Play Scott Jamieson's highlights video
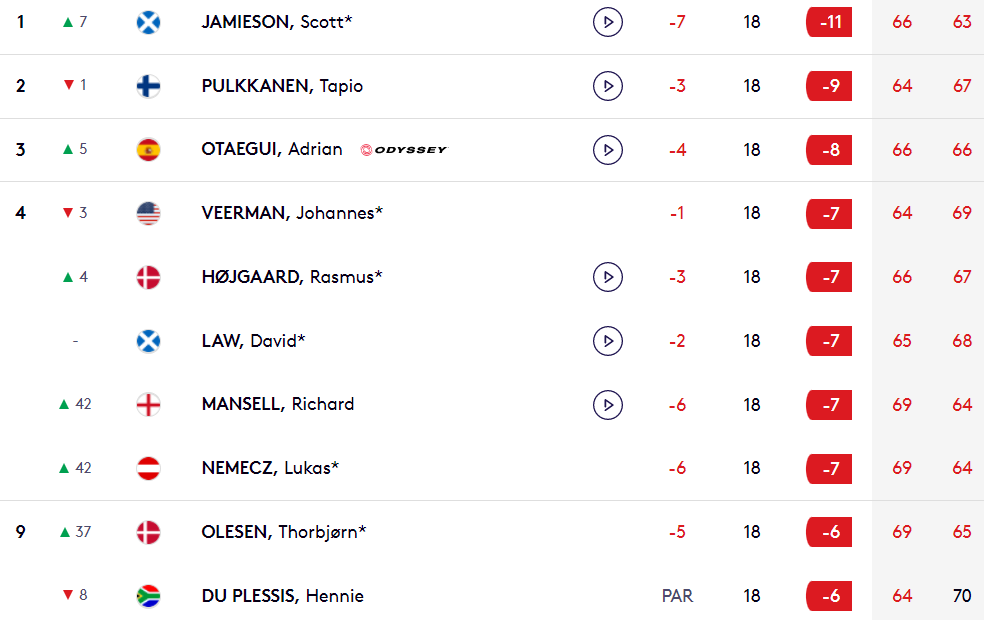Image resolution: width=984 pixels, height=620 pixels. tap(607, 22)
